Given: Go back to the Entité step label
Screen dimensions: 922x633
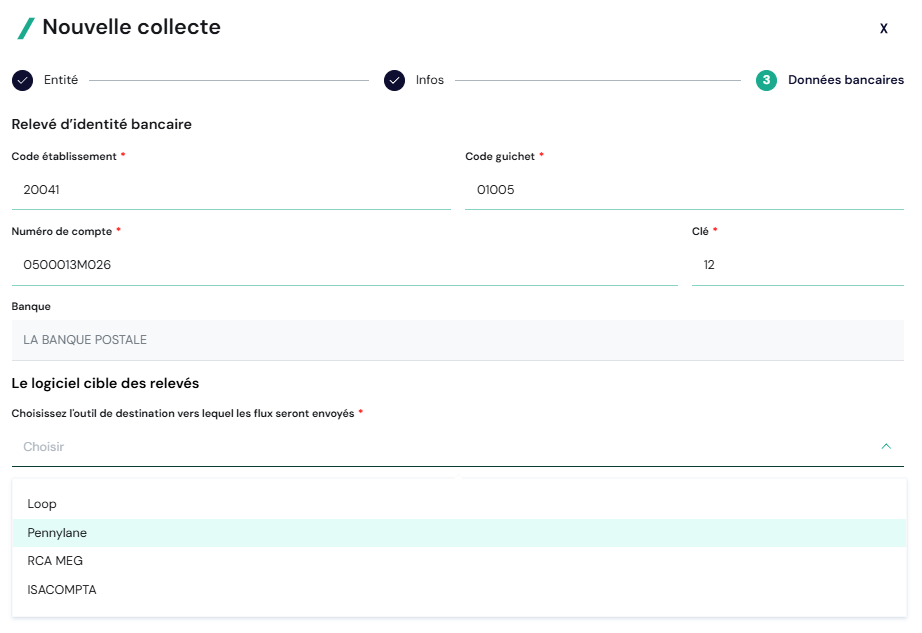Looking at the screenshot, I should point(61,80).
